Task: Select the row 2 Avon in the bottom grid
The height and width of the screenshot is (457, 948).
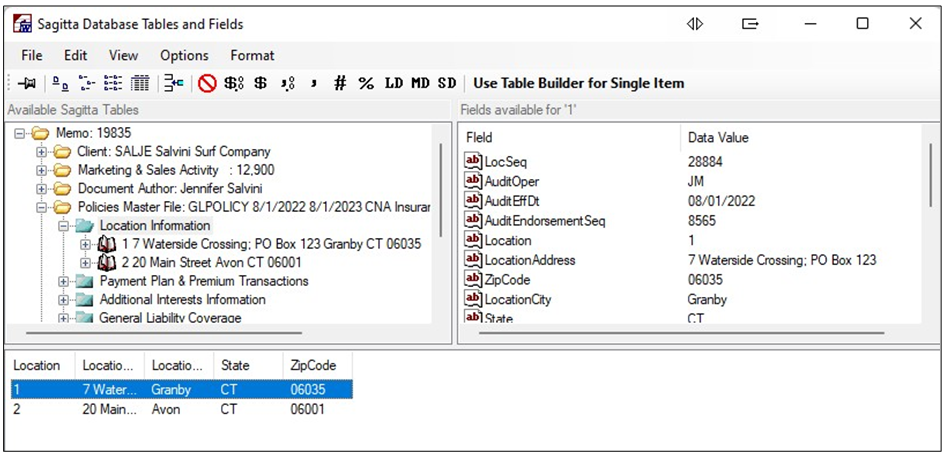Action: click(181, 410)
